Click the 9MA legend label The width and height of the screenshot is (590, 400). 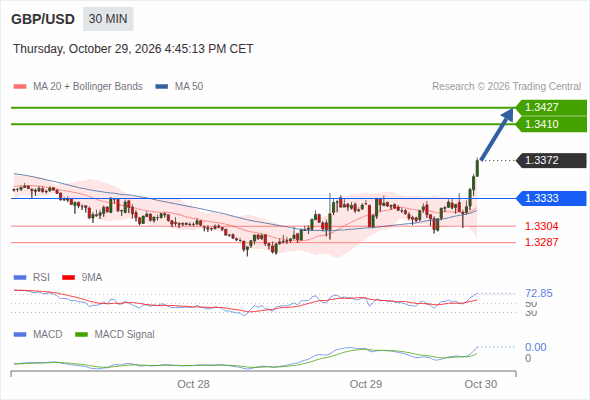[92, 278]
